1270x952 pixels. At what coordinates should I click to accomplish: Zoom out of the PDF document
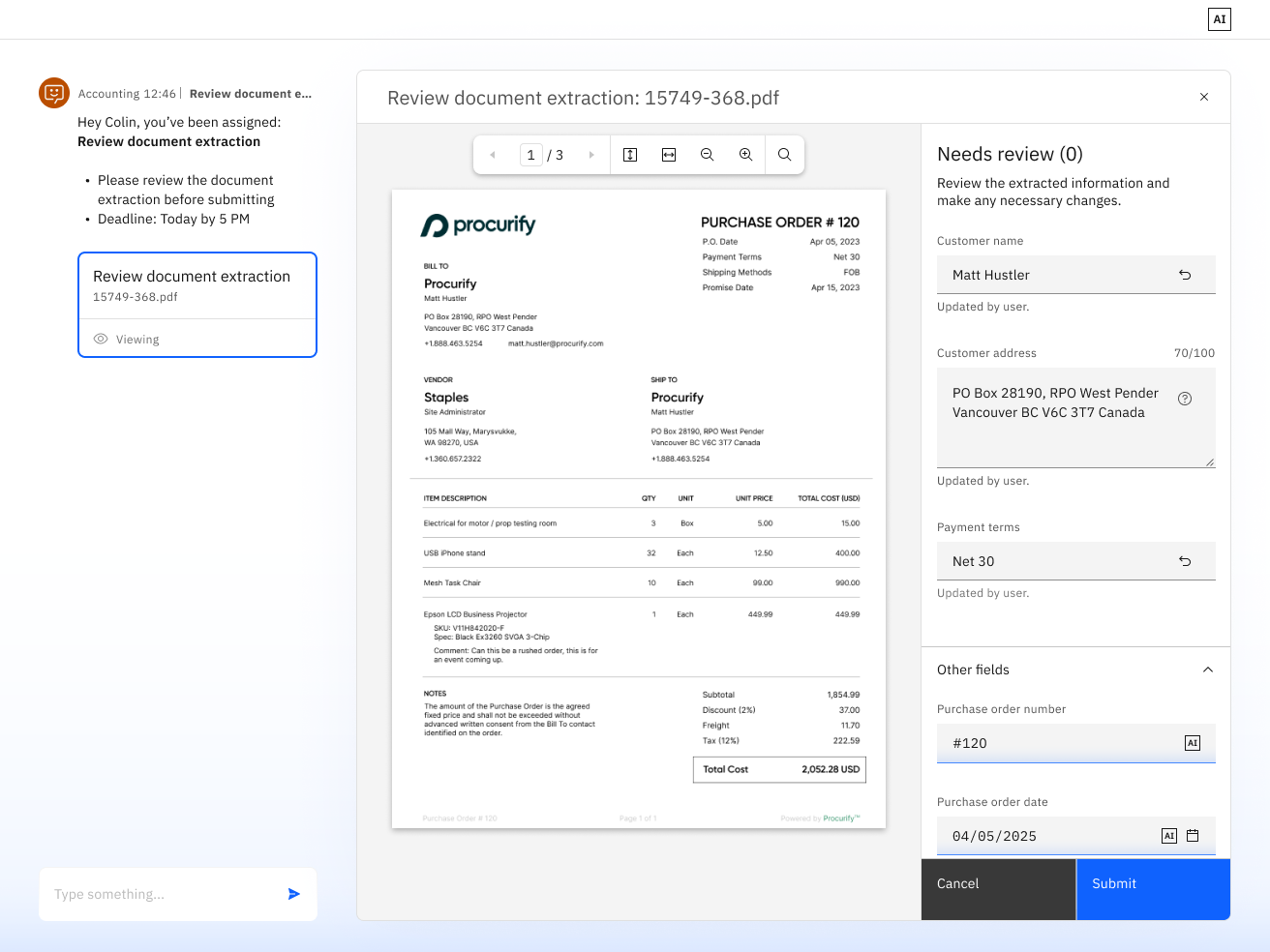click(708, 155)
